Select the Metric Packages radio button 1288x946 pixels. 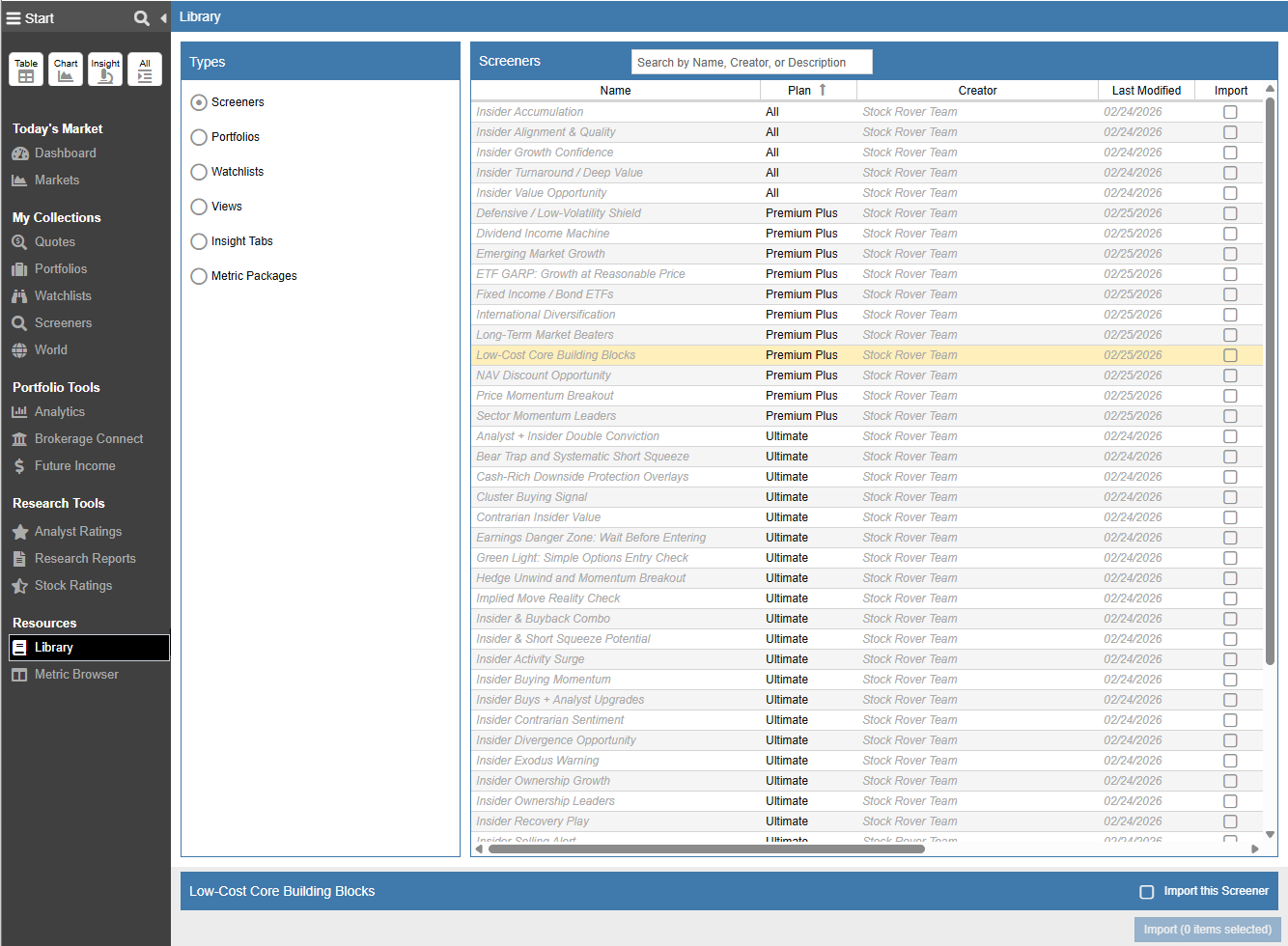tap(199, 276)
